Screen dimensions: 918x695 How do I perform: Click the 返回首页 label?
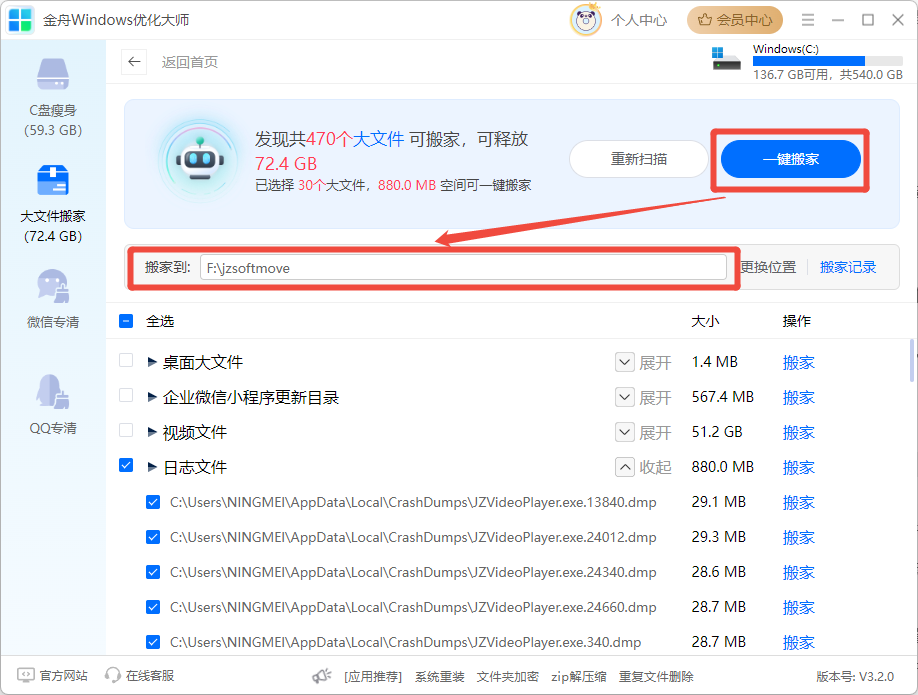(190, 62)
